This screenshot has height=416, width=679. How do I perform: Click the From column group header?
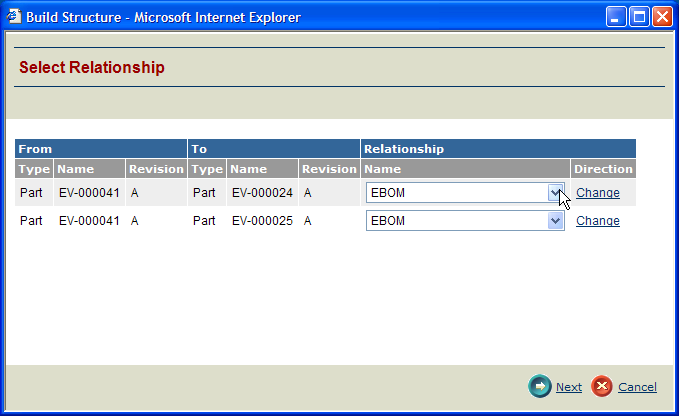pyautogui.click(x=35, y=149)
